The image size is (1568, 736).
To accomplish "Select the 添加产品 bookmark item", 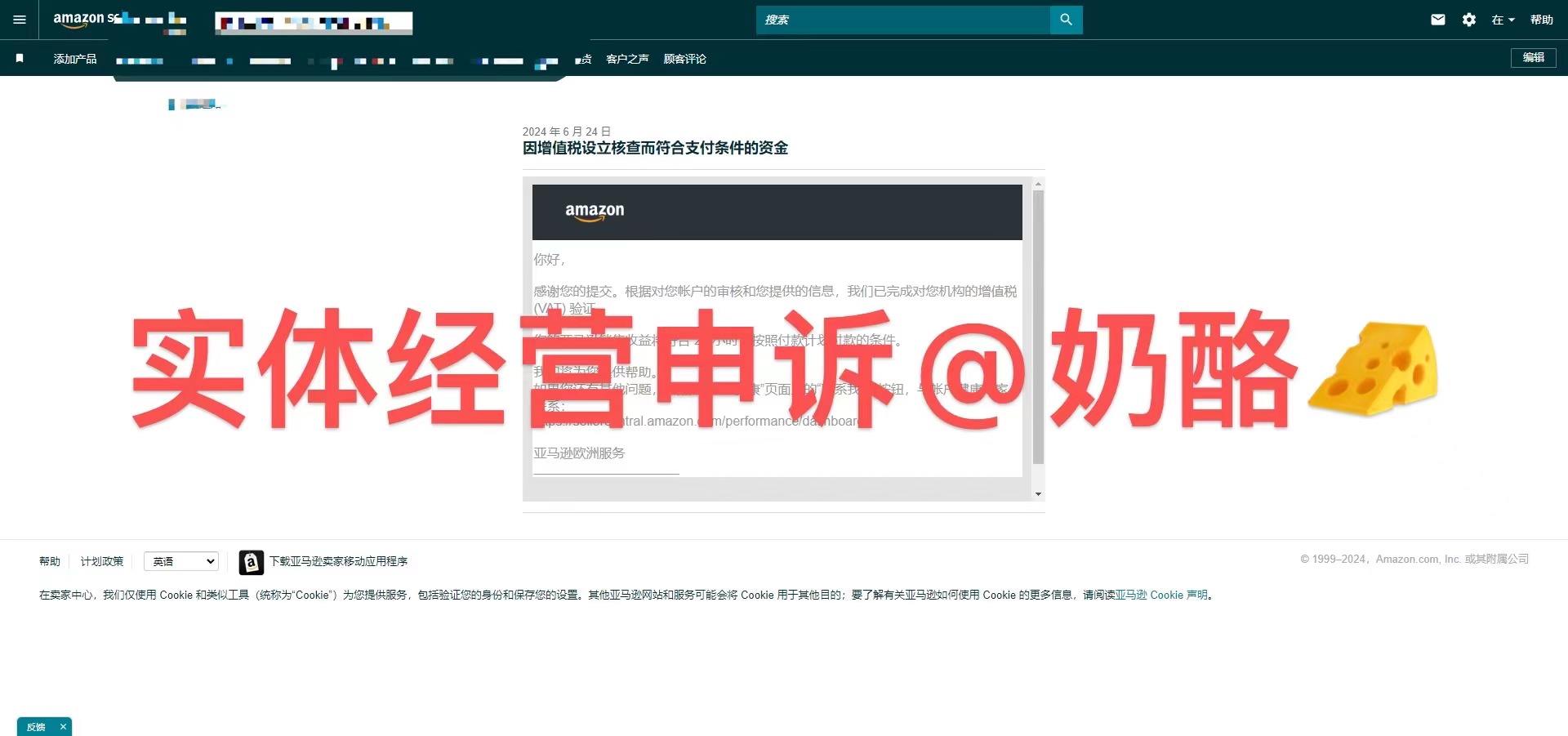I will coord(75,59).
